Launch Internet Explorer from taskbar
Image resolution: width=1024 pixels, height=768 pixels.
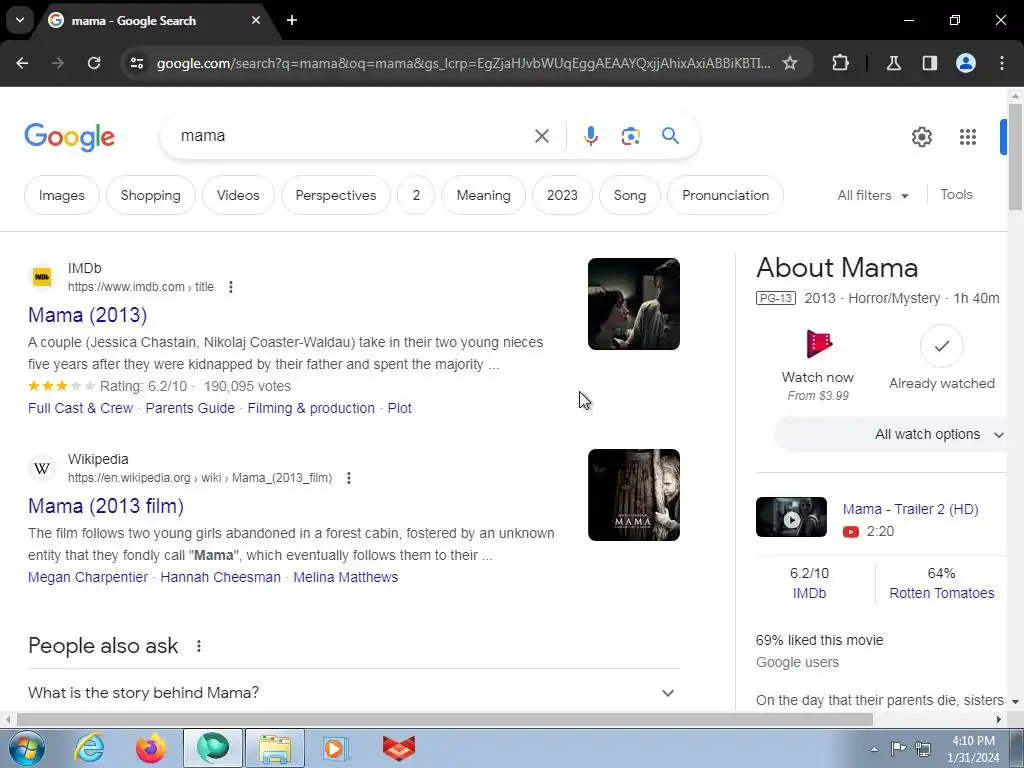tap(89, 748)
